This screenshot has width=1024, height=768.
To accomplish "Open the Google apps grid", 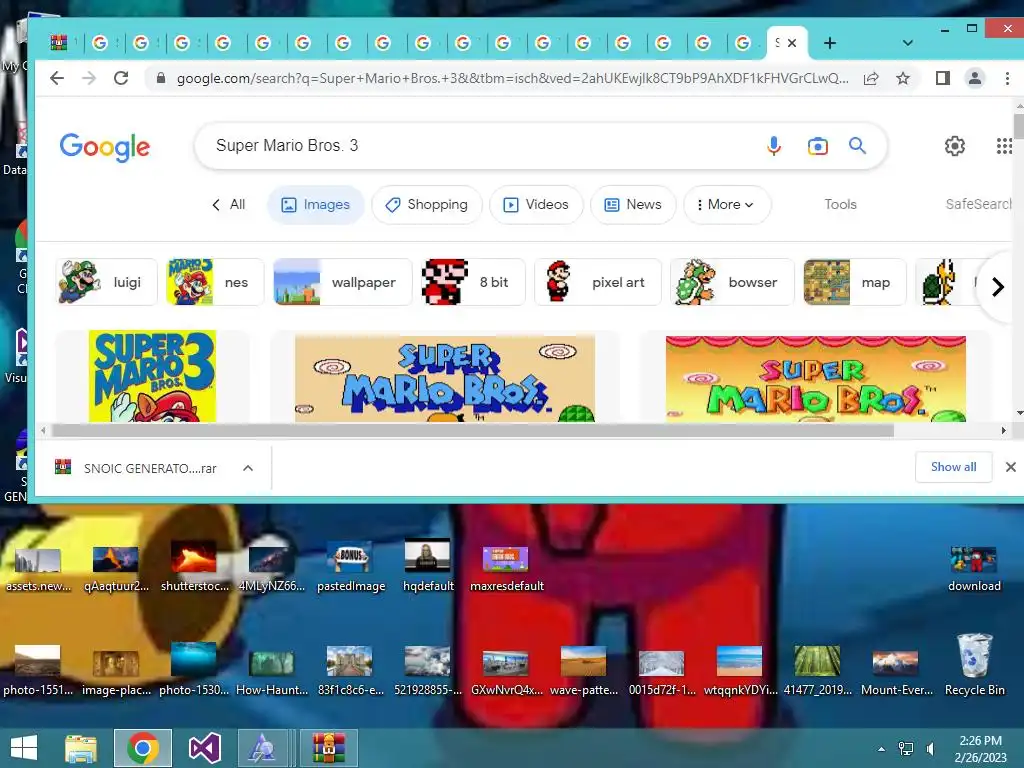I will 1004,146.
